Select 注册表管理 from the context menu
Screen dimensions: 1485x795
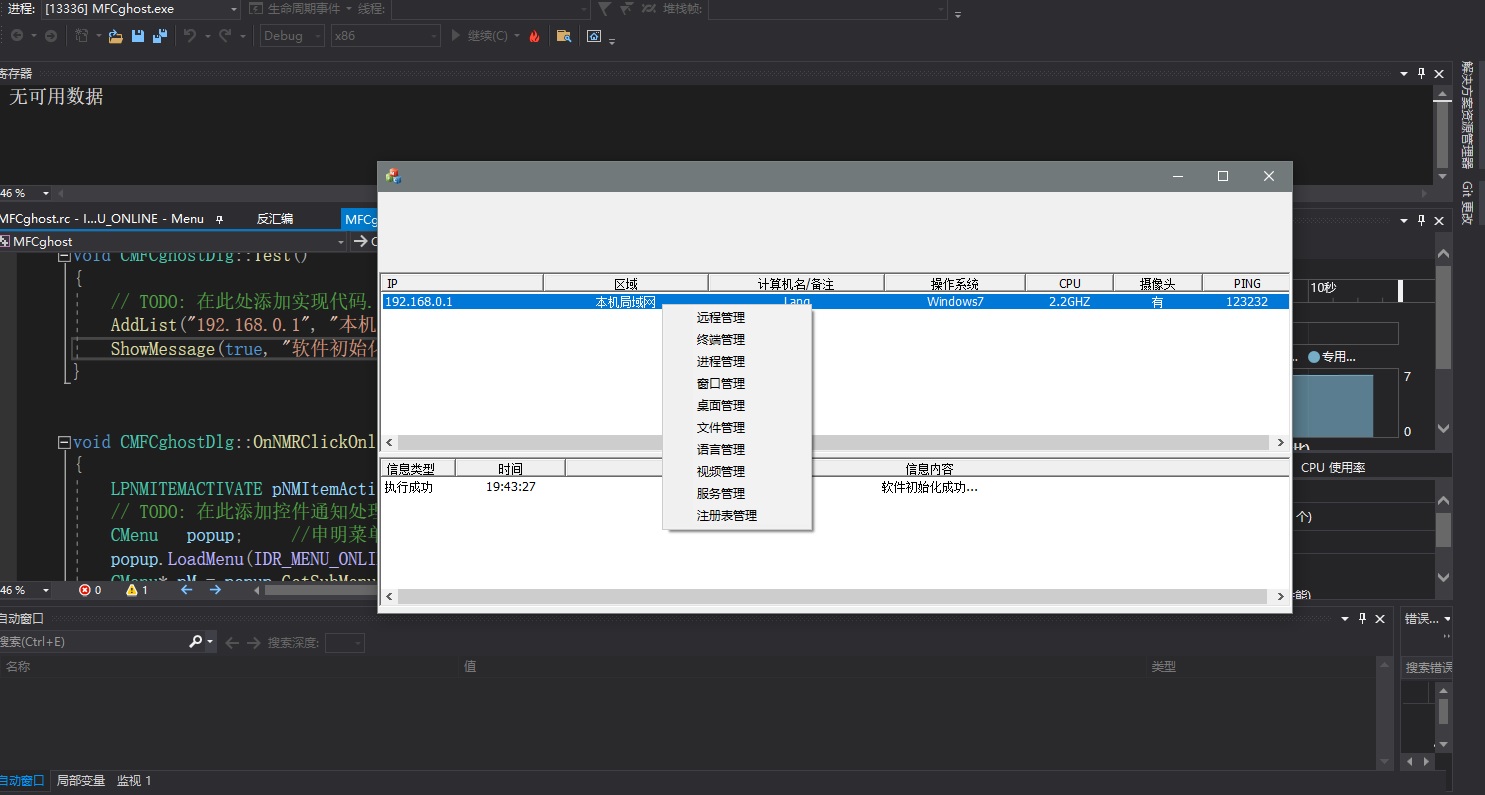pyautogui.click(x=726, y=516)
